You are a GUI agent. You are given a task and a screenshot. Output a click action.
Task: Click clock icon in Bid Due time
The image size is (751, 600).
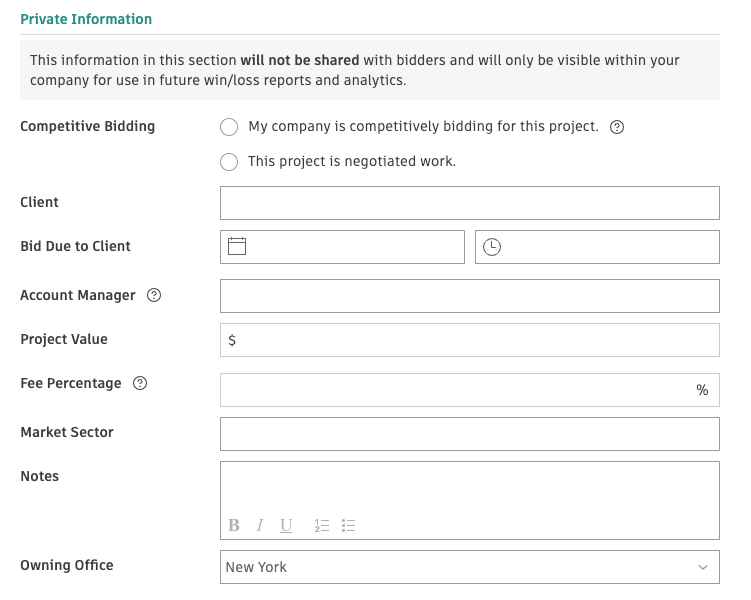[492, 247]
